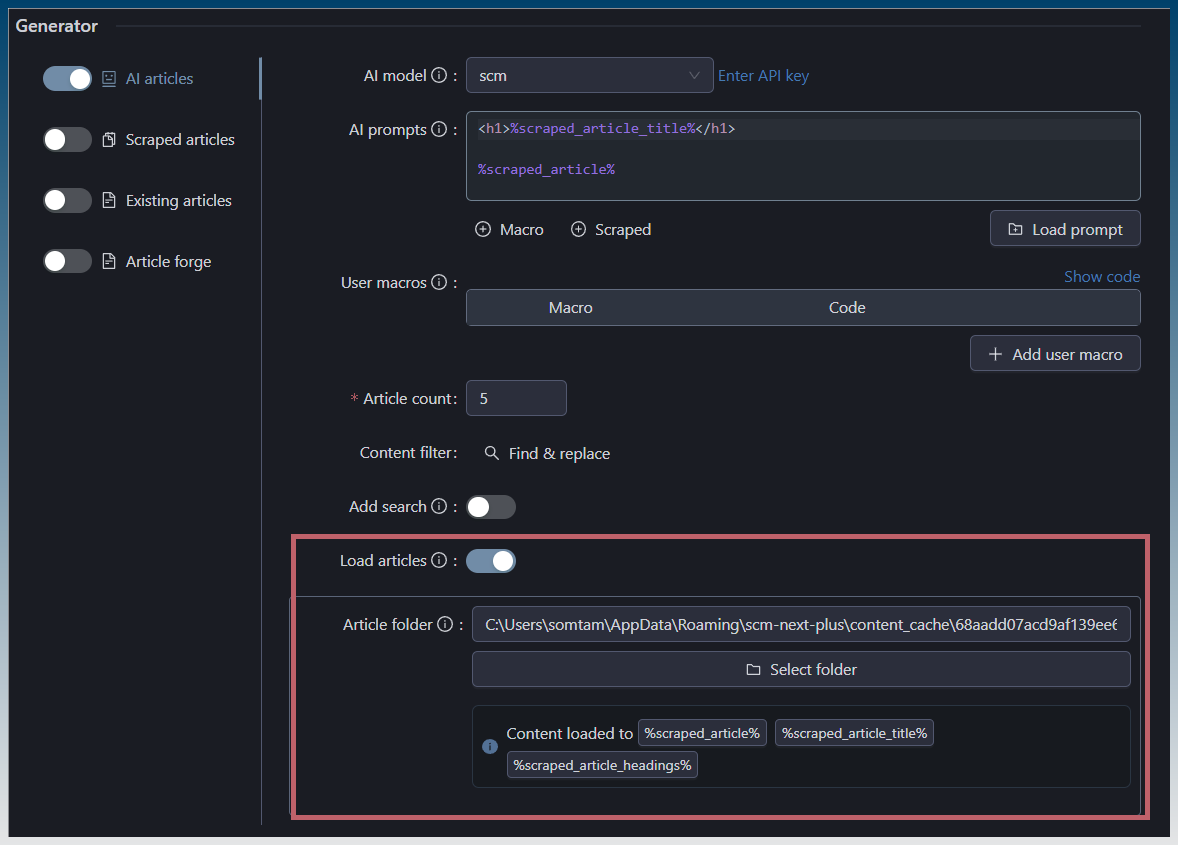The height and width of the screenshot is (845, 1178).
Task: Click the Select folder button
Action: coord(801,669)
